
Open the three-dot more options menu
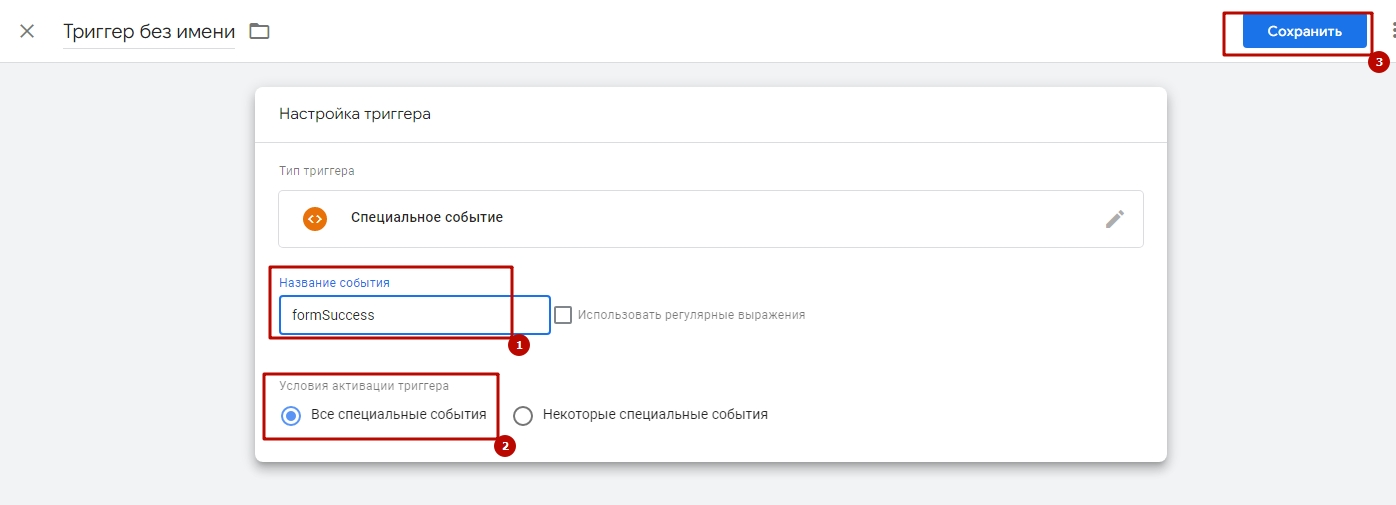pyautogui.click(x=1392, y=31)
